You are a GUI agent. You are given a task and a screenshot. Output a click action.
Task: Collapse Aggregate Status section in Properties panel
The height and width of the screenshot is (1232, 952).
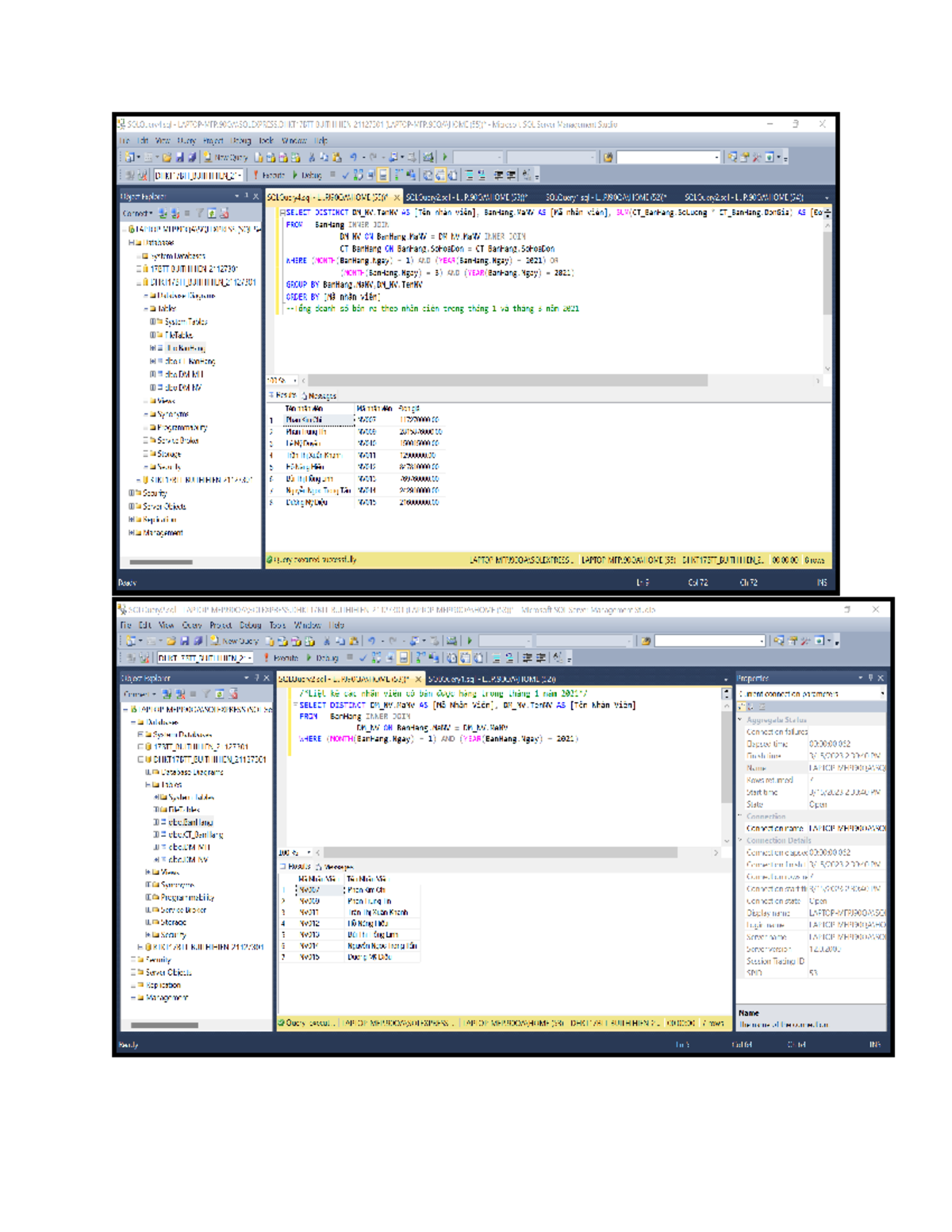740,720
